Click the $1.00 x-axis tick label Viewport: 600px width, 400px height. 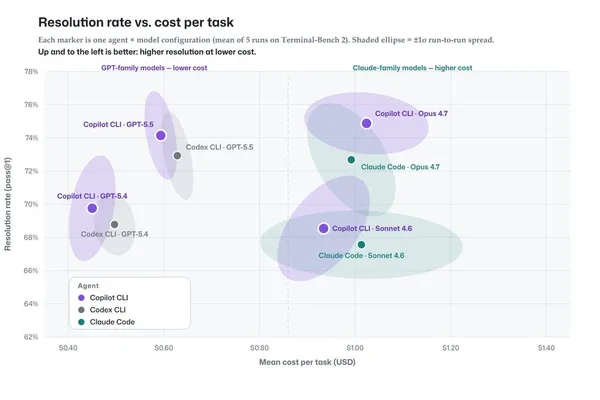[x=355, y=348]
